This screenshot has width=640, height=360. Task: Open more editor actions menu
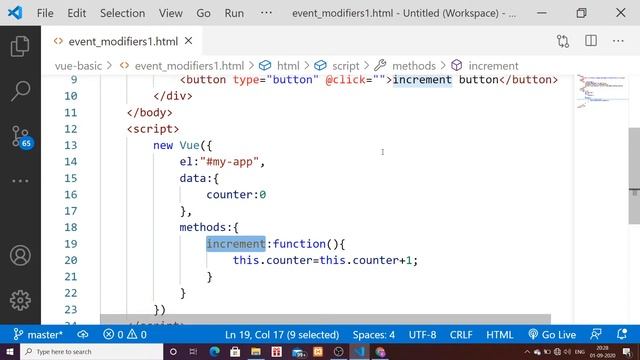(618, 41)
